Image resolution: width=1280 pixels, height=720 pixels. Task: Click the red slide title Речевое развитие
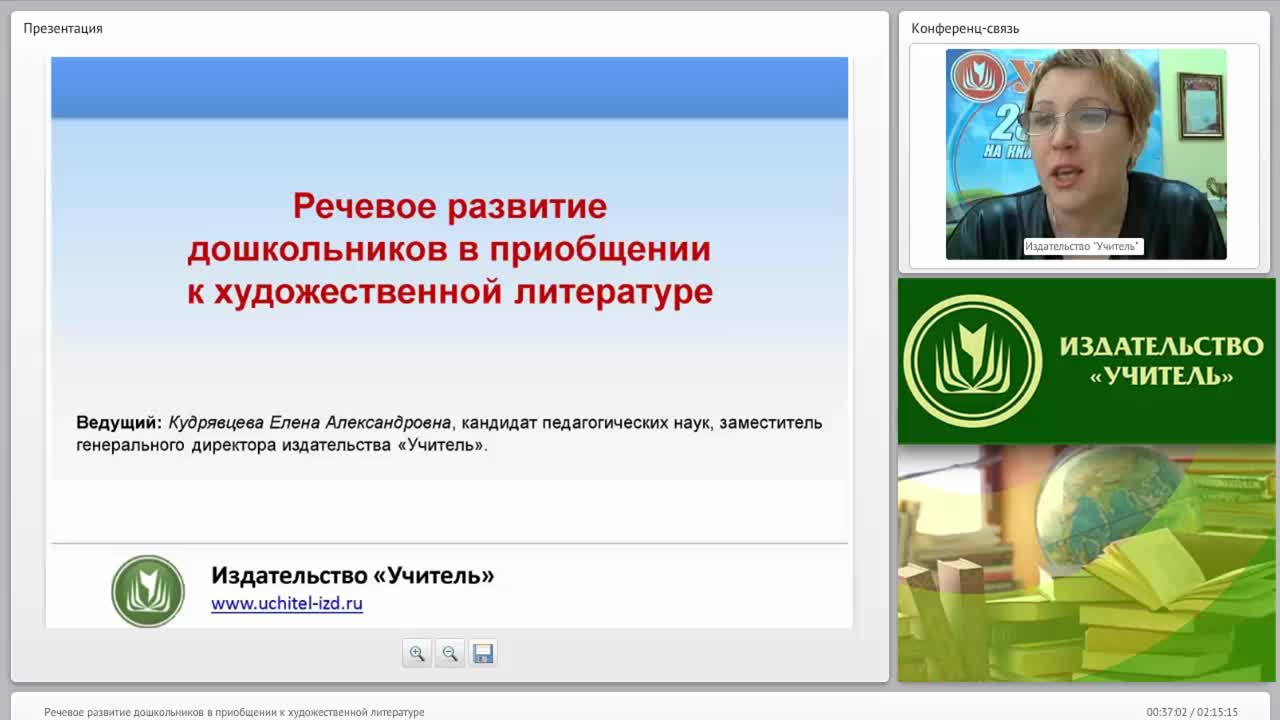point(450,206)
